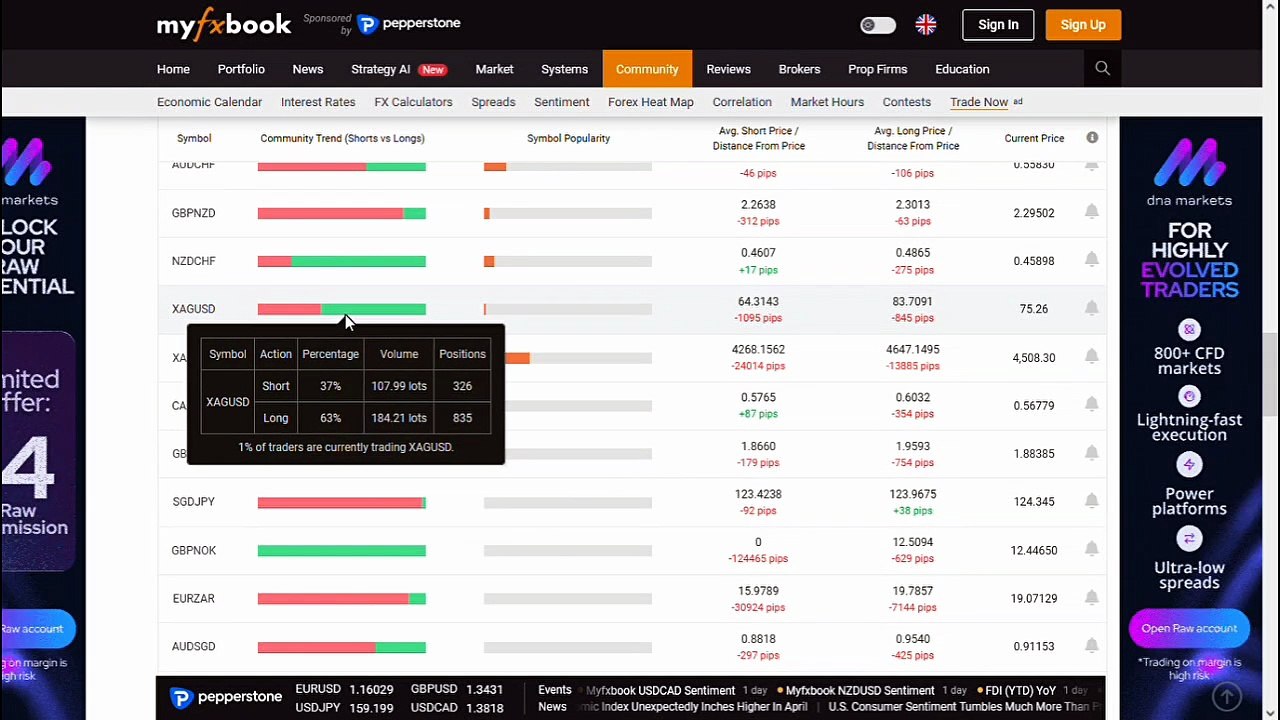Open the Brokers menu
The height and width of the screenshot is (720, 1280).
(799, 69)
